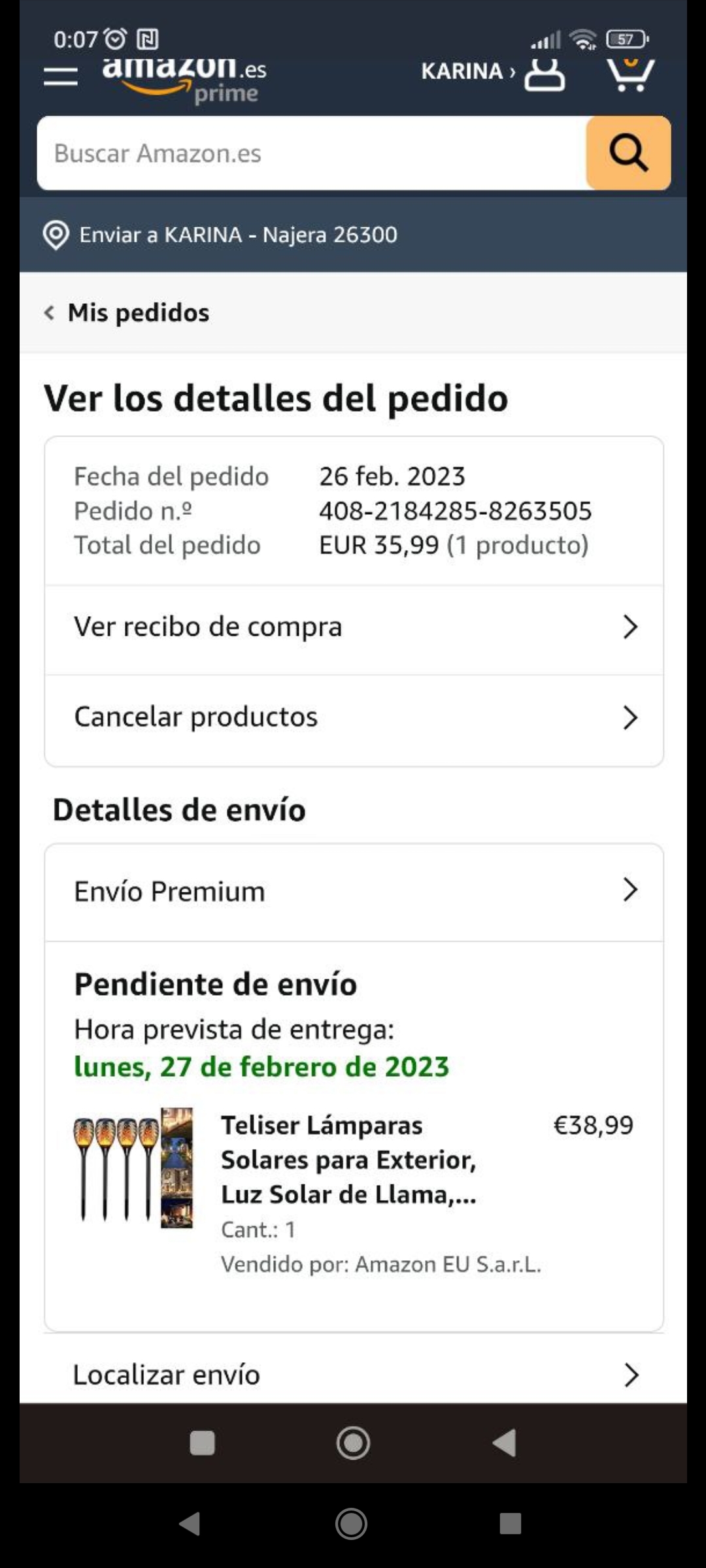This screenshot has width=706, height=1568.
Task: Tap the orange search magnifier button
Action: click(628, 154)
